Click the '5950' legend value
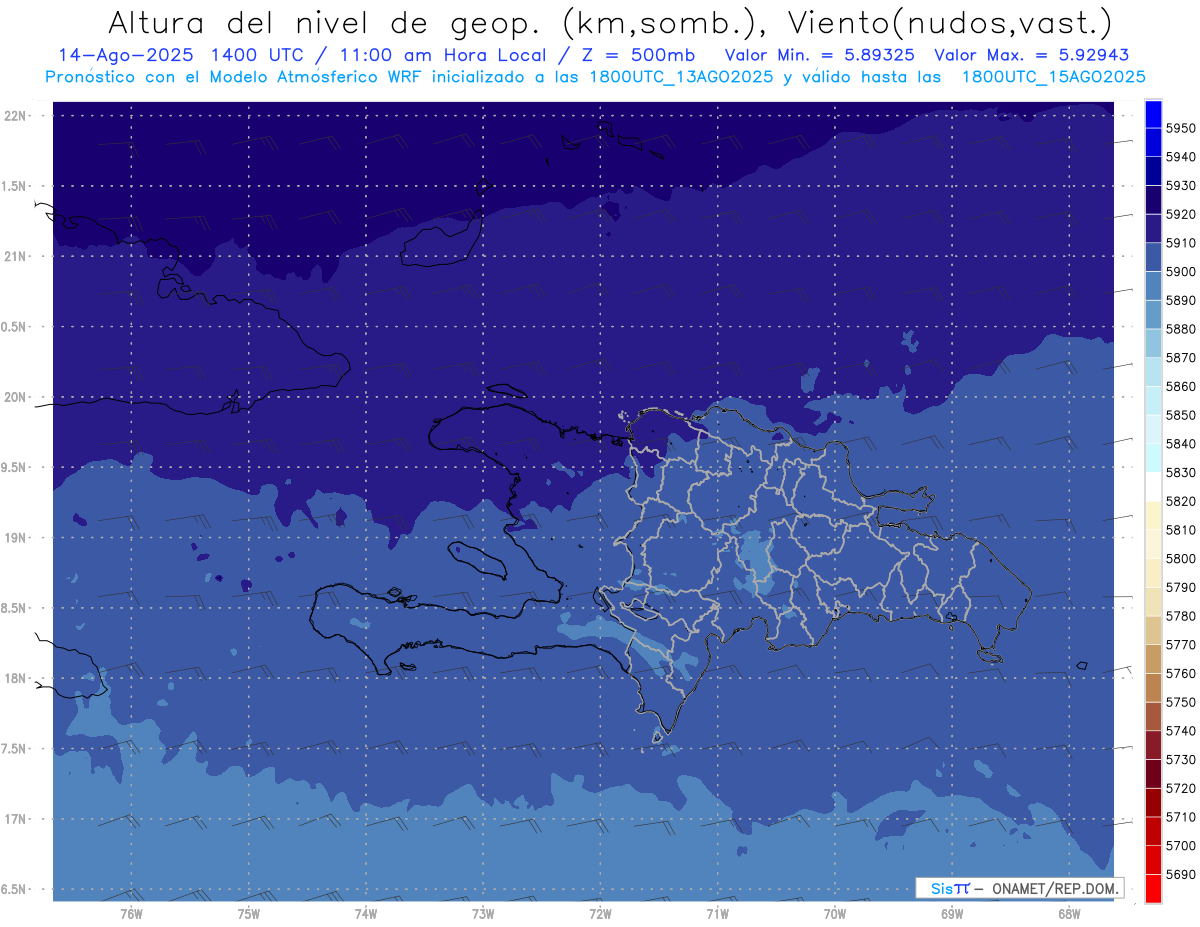Screen dimensions: 1200x927 coord(1181,129)
